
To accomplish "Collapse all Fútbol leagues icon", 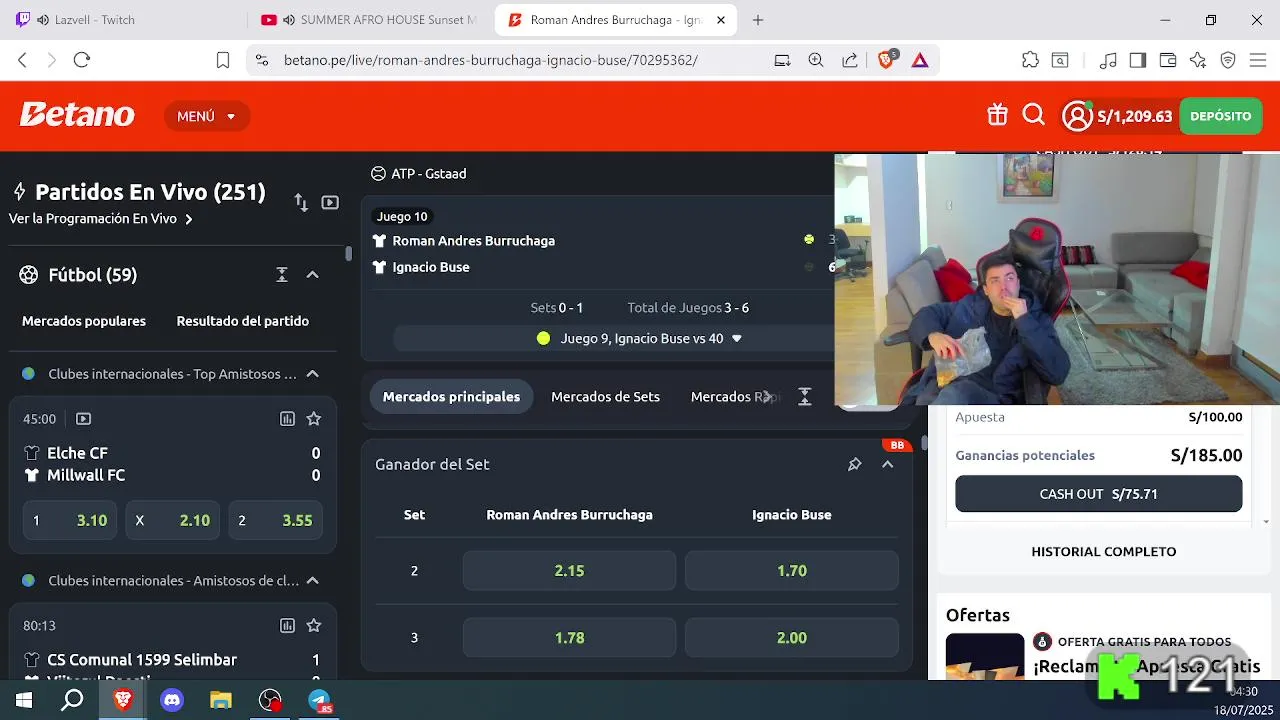I will click(x=282, y=275).
